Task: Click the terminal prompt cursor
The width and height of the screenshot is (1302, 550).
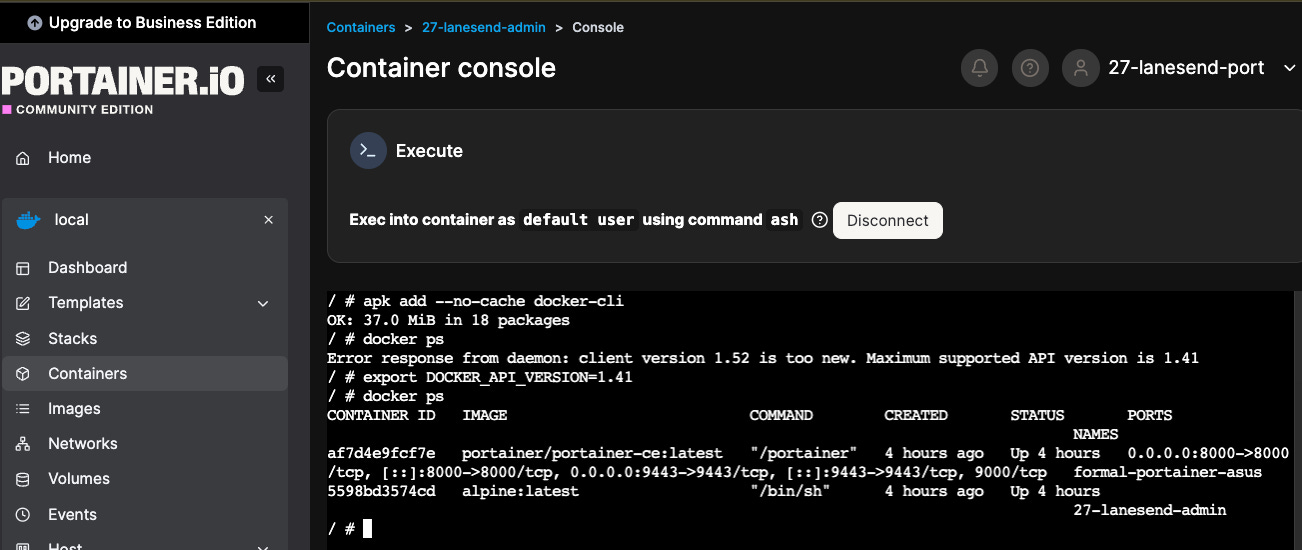Action: coord(367,529)
